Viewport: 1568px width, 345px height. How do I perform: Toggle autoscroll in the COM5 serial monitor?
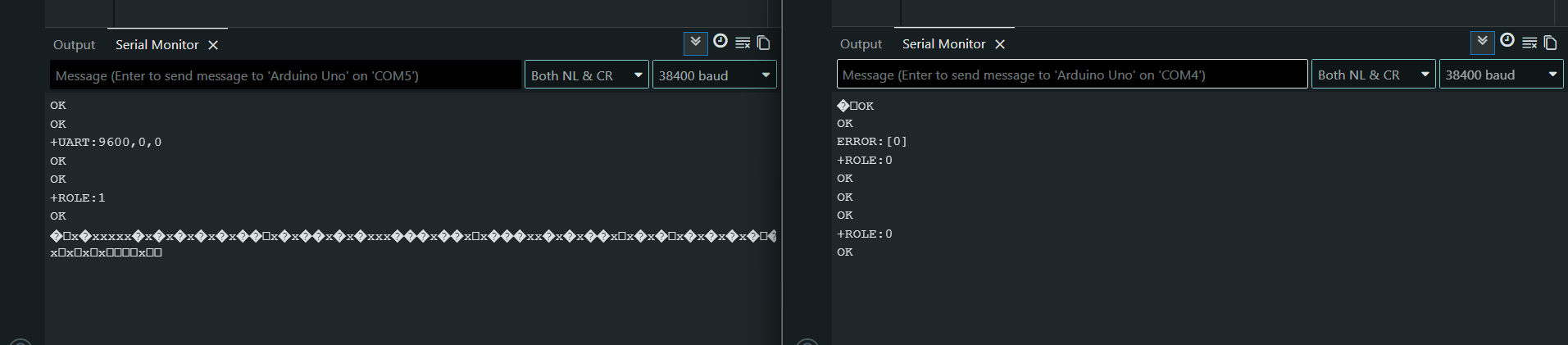(695, 43)
